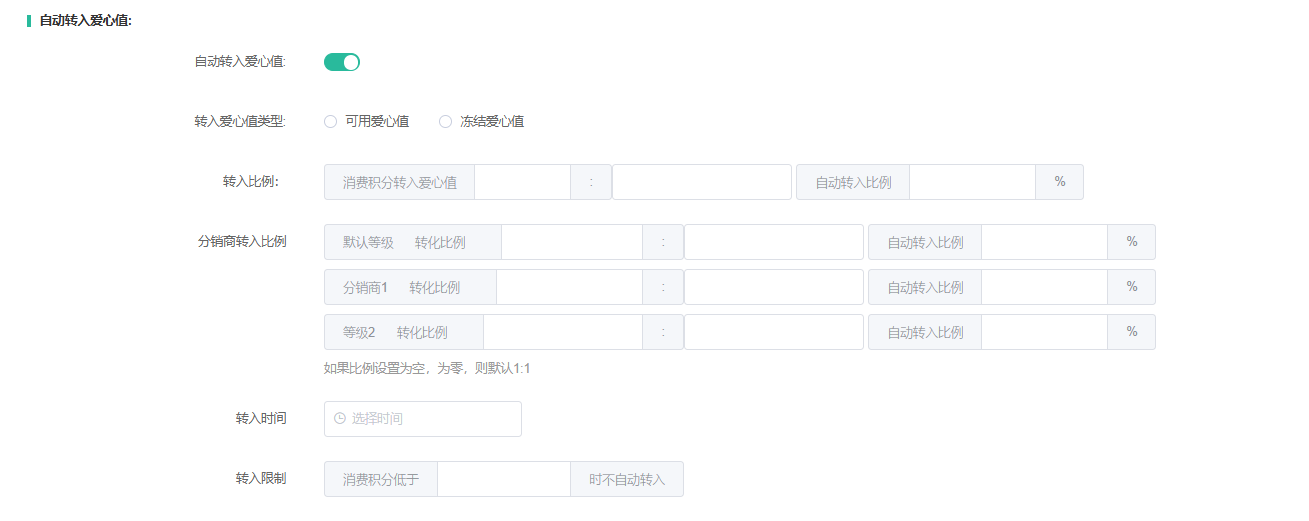This screenshot has height=521, width=1309.
Task: Click the 等级2 转化比例 input field
Action: 562,332
